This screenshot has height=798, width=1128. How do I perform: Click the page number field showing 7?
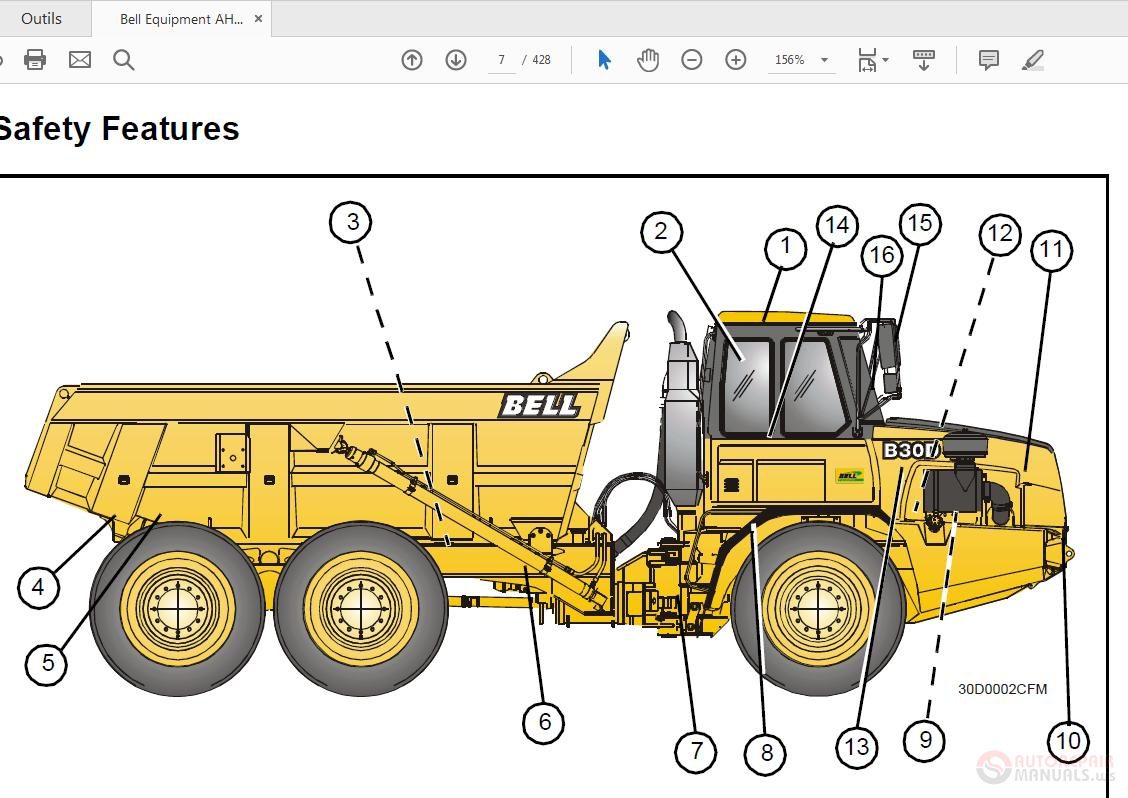501,60
